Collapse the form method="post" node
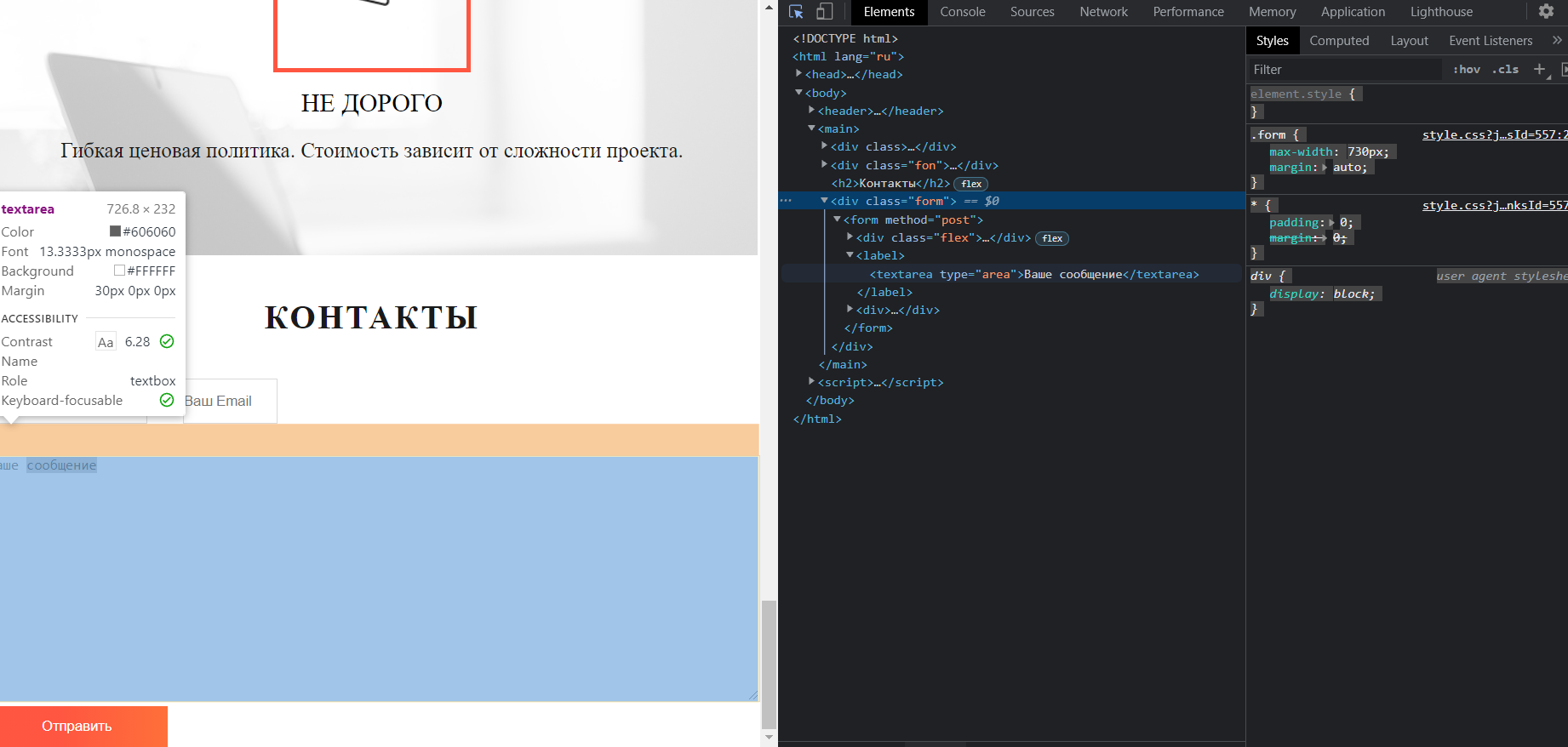The width and height of the screenshot is (1568, 747). click(x=837, y=220)
